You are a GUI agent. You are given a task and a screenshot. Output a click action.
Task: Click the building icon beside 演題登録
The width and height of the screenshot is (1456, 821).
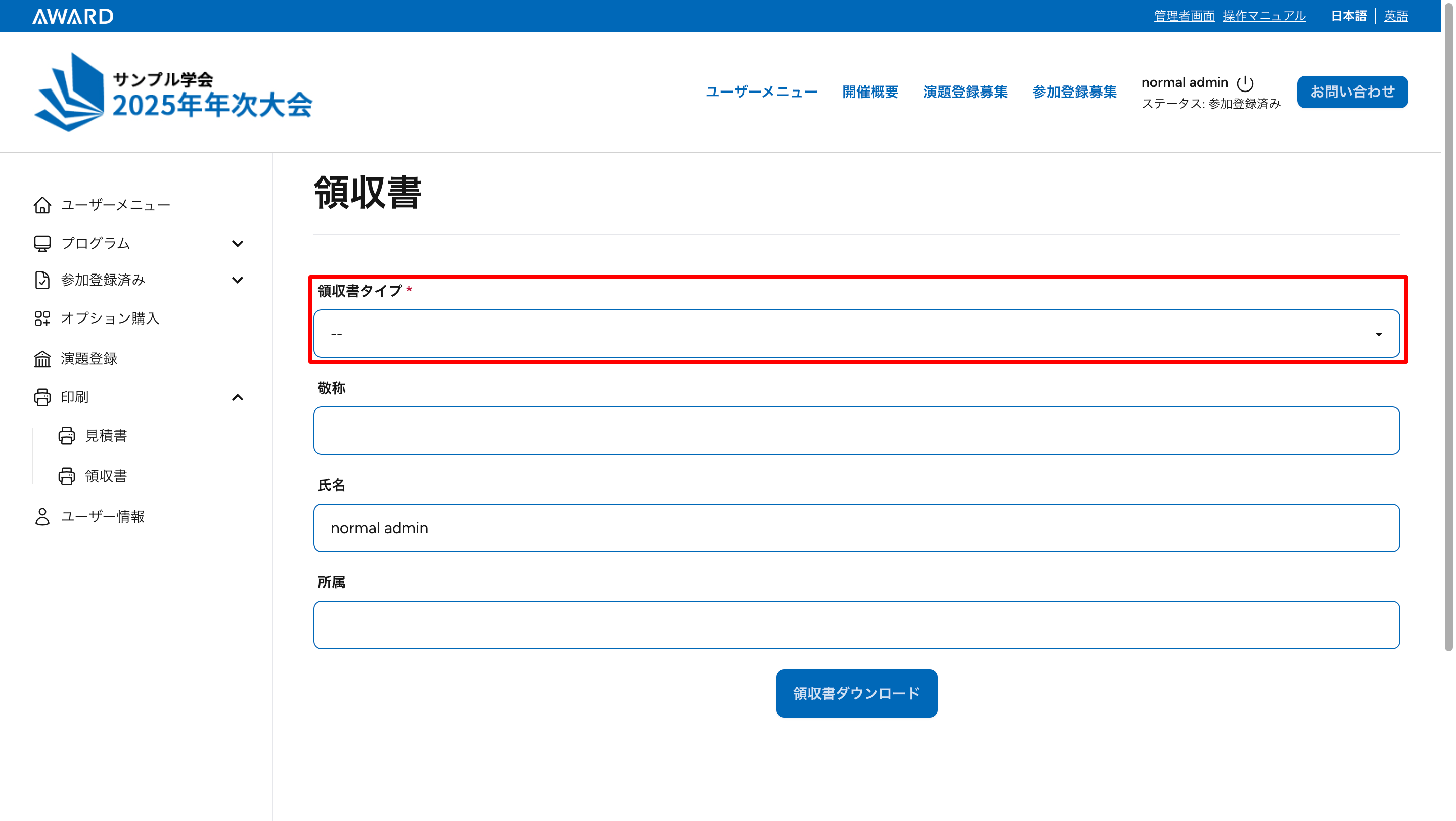tap(42, 359)
